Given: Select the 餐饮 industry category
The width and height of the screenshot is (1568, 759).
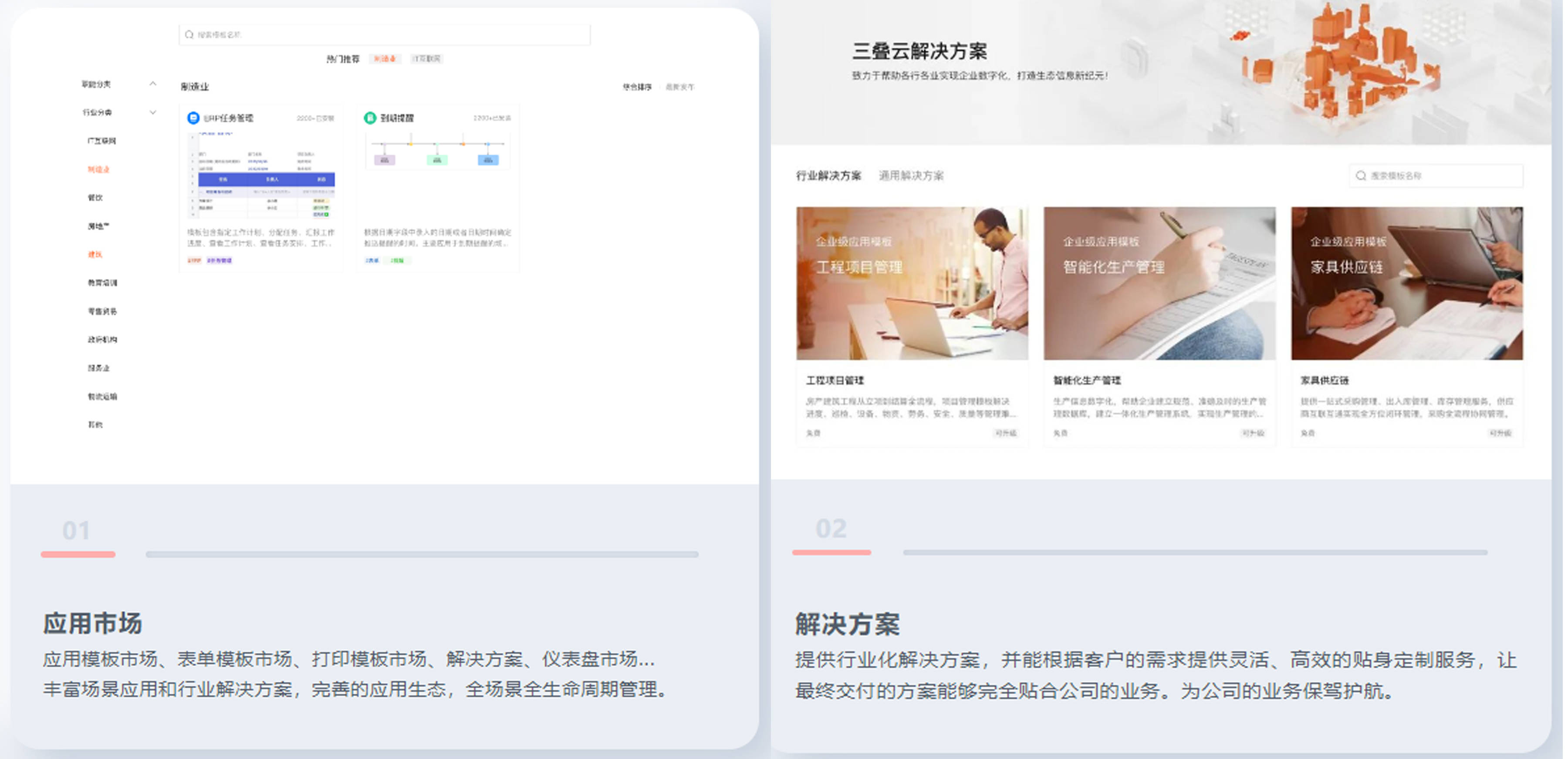Looking at the screenshot, I should tap(95, 197).
